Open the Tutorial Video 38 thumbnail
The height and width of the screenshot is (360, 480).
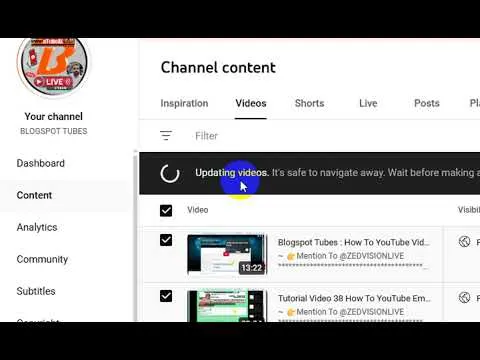point(227,306)
